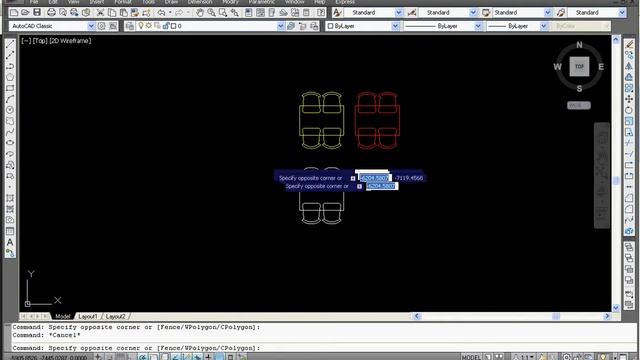Click the Workspace Settings gear icon

pos(102,26)
